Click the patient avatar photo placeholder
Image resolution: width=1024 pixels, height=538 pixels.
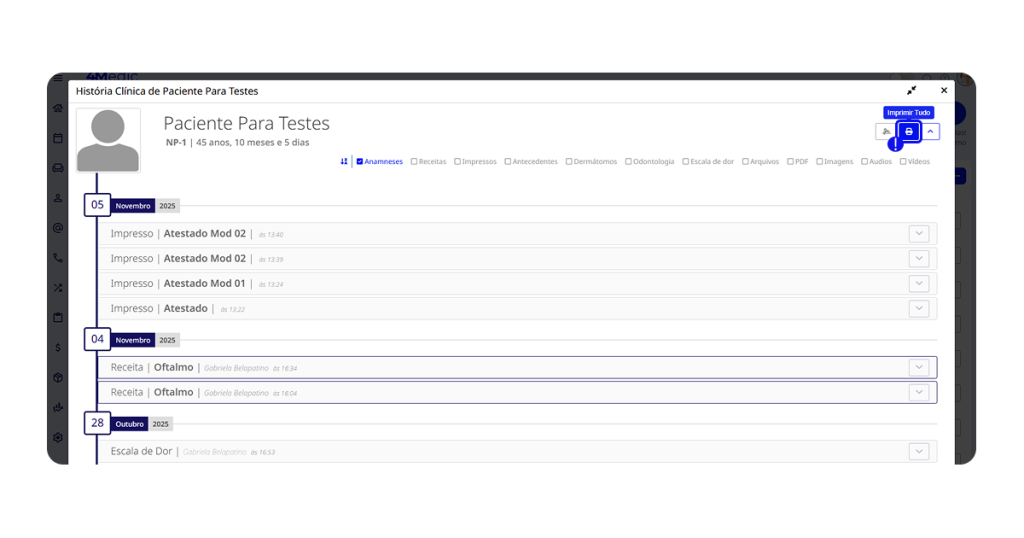(108, 141)
